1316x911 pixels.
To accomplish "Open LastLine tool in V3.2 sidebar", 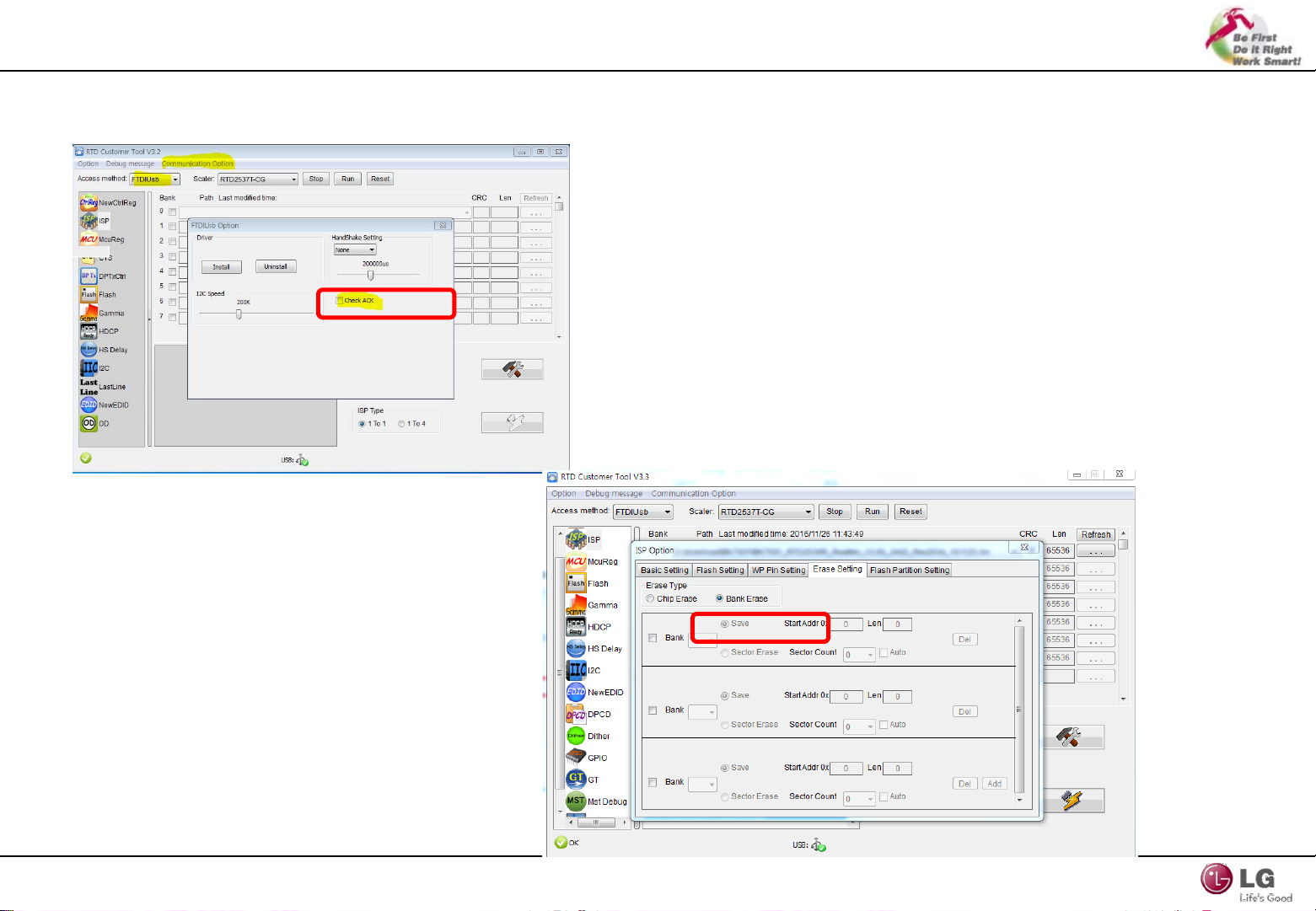I will click(x=103, y=387).
